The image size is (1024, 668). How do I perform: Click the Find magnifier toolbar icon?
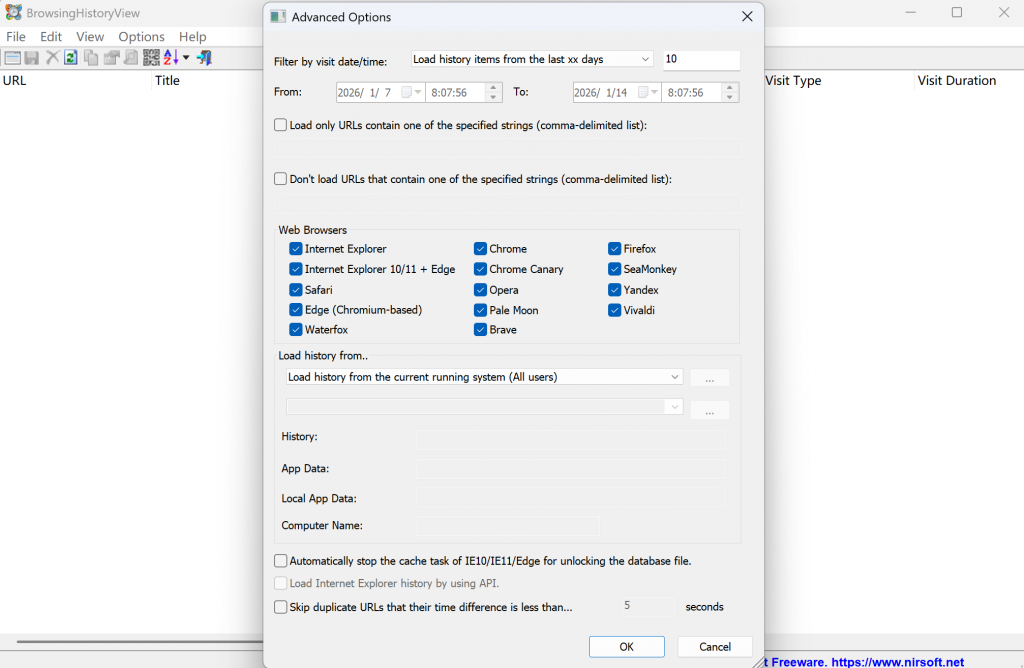131,58
